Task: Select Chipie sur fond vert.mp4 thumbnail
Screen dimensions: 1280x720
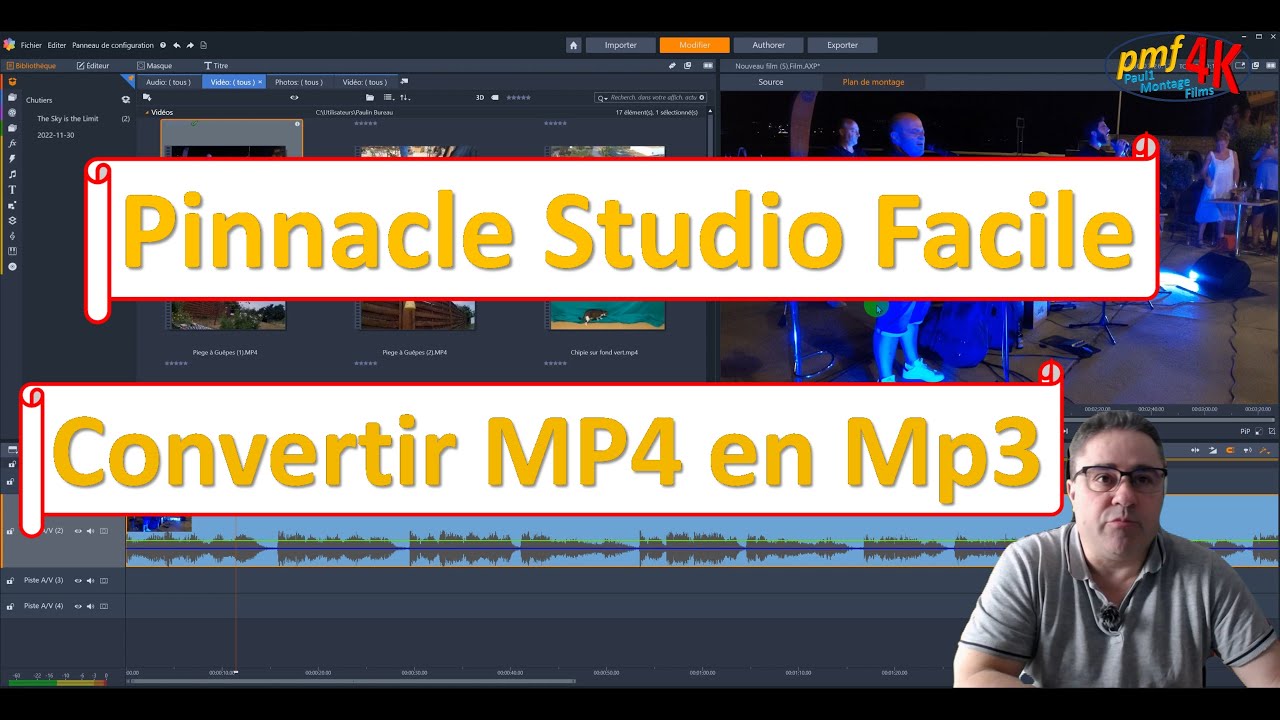Action: coord(605,316)
